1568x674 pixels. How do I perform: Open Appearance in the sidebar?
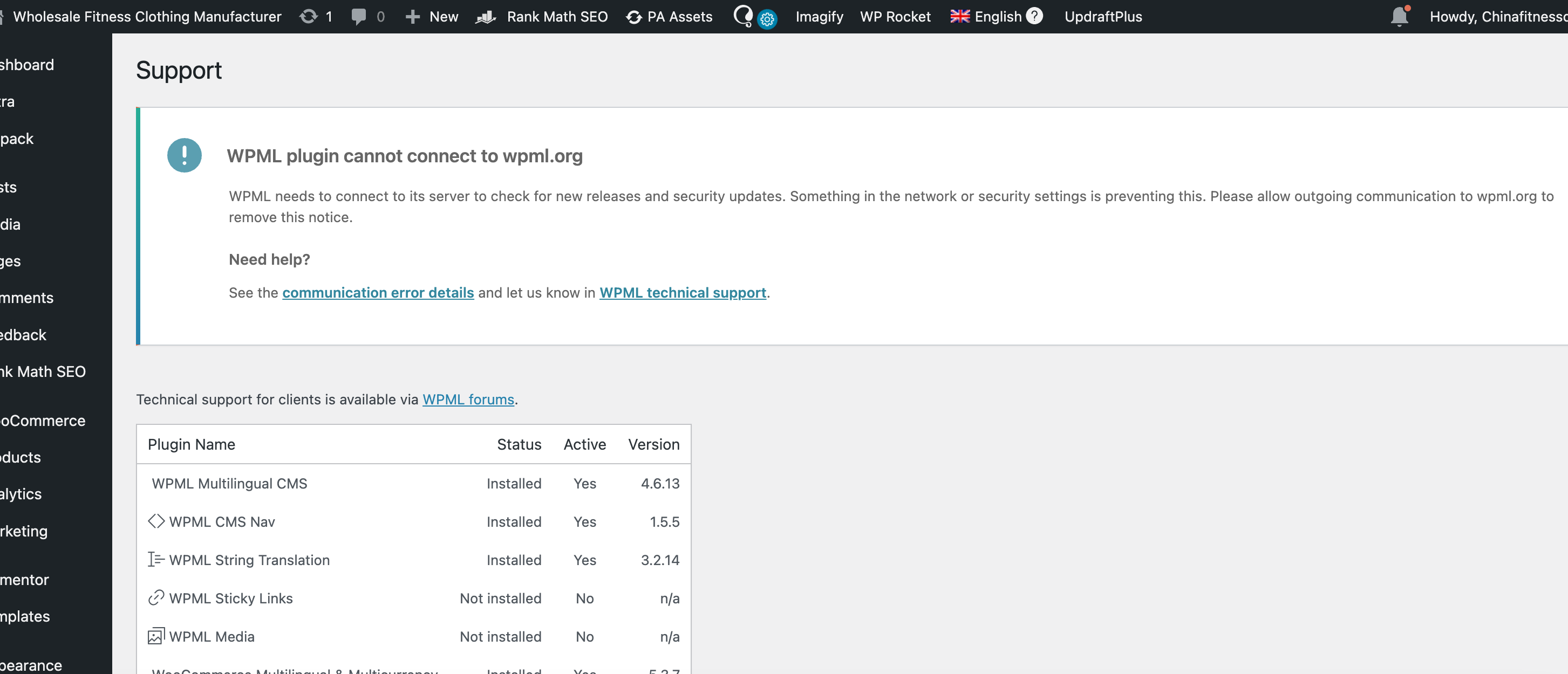(x=31, y=665)
